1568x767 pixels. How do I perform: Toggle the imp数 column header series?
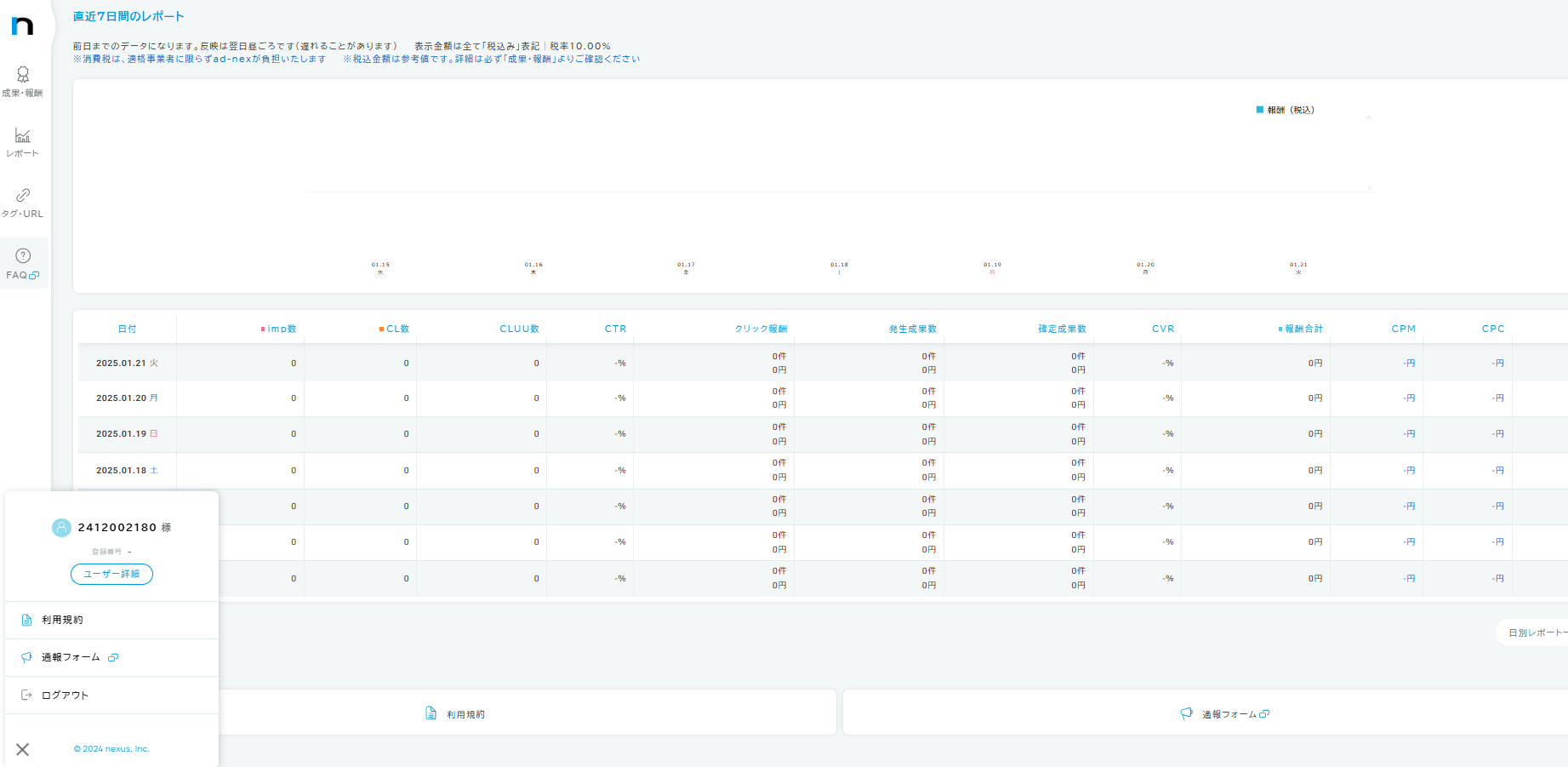tap(278, 329)
